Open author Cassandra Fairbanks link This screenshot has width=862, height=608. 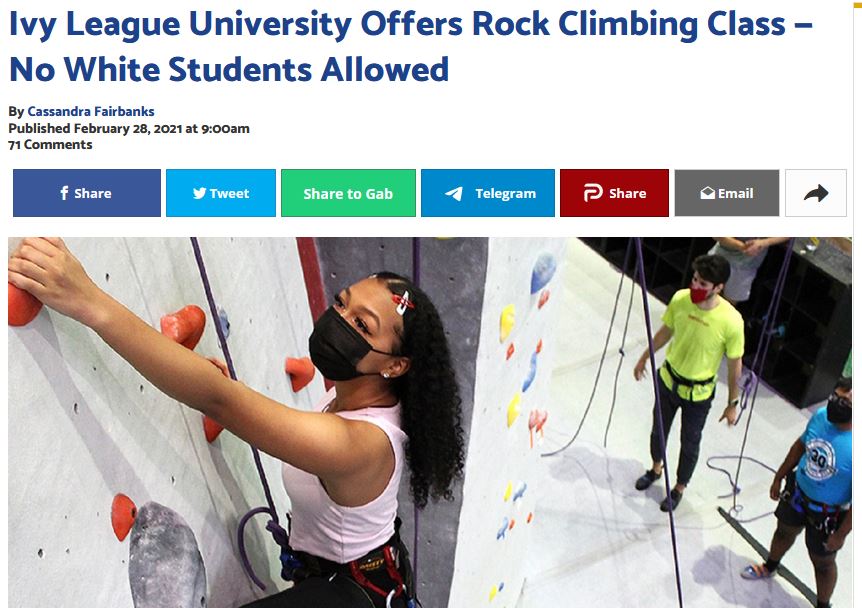coord(91,112)
